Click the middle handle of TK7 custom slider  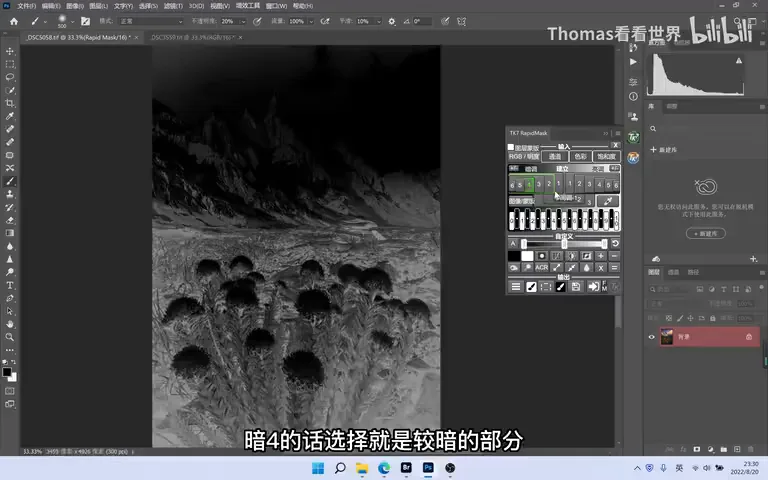(x=564, y=243)
